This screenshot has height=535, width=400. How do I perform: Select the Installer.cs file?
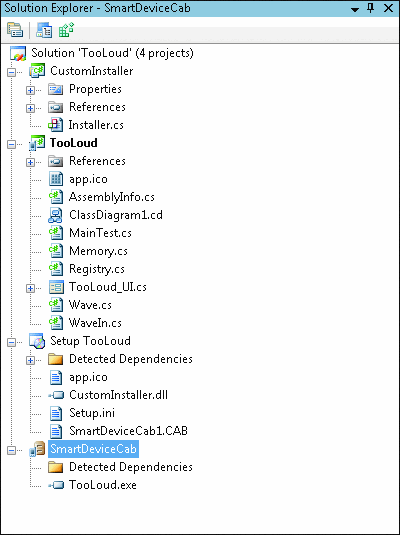click(96, 125)
